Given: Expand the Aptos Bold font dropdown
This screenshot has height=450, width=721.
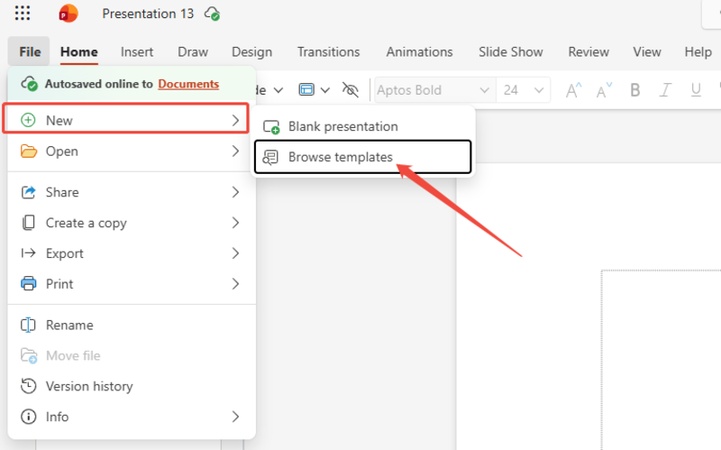Looking at the screenshot, I should [485, 90].
